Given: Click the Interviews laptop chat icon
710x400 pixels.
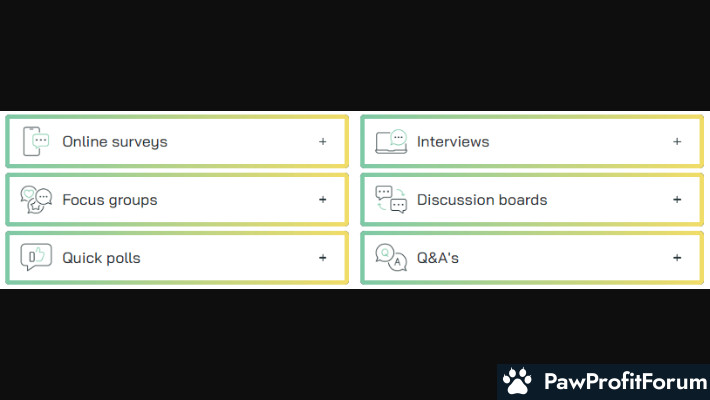Looking at the screenshot, I should 391,141.
